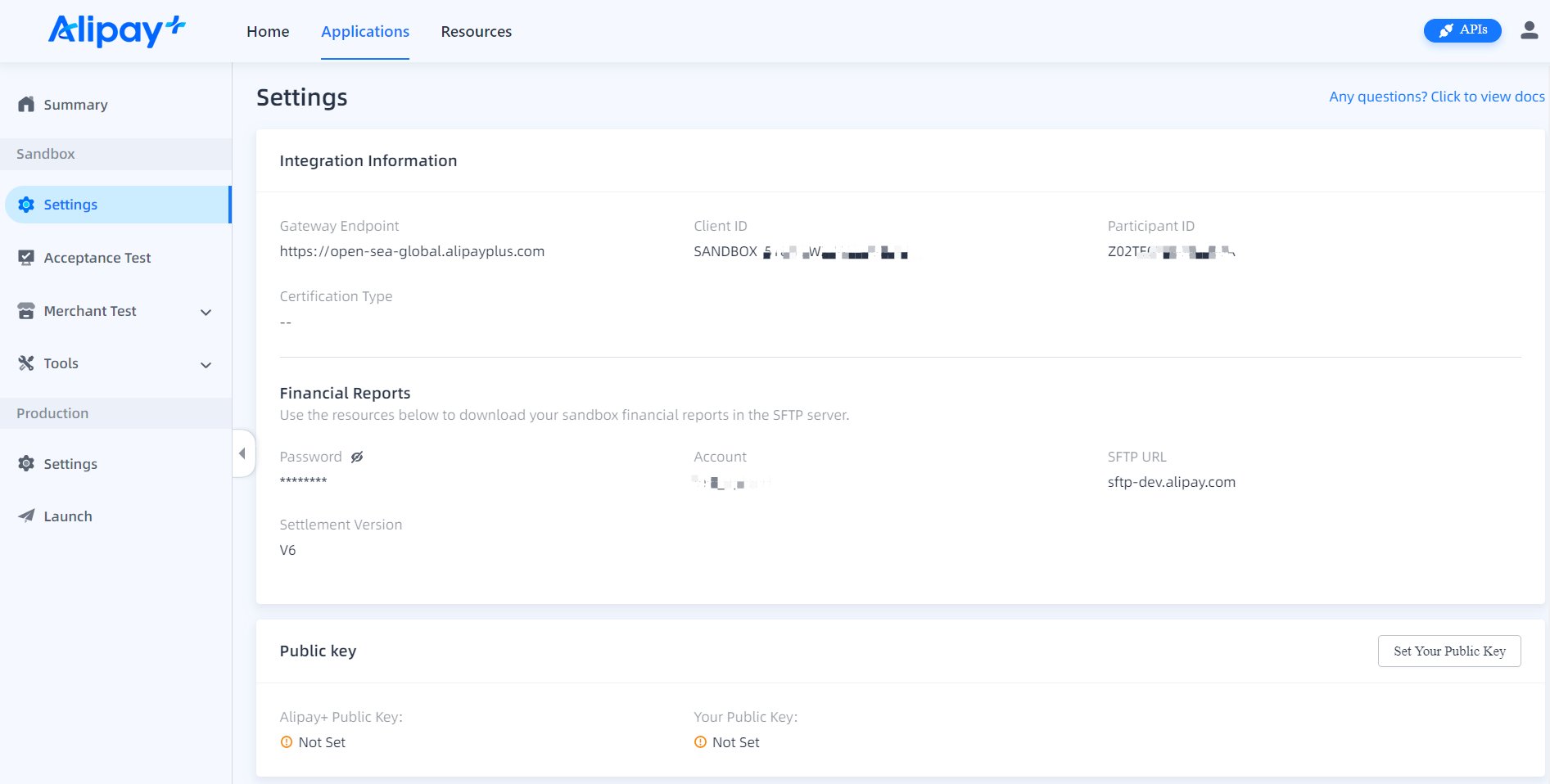
Task: Open the Resources tab
Action: pyautogui.click(x=476, y=32)
